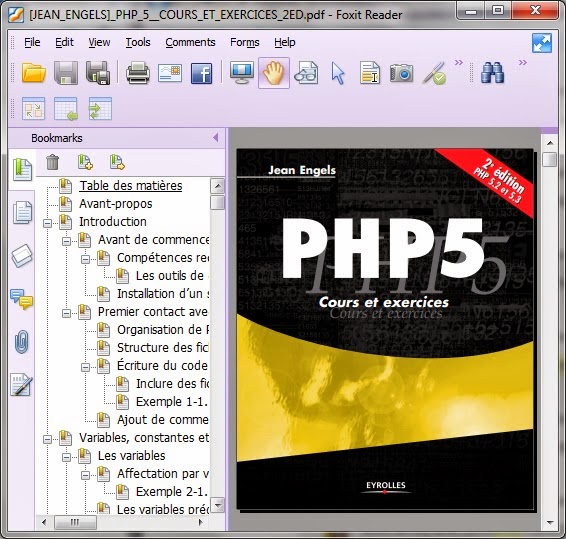Open the Layers sidebar icon
Screen dimensions: 566x539
point(22,256)
